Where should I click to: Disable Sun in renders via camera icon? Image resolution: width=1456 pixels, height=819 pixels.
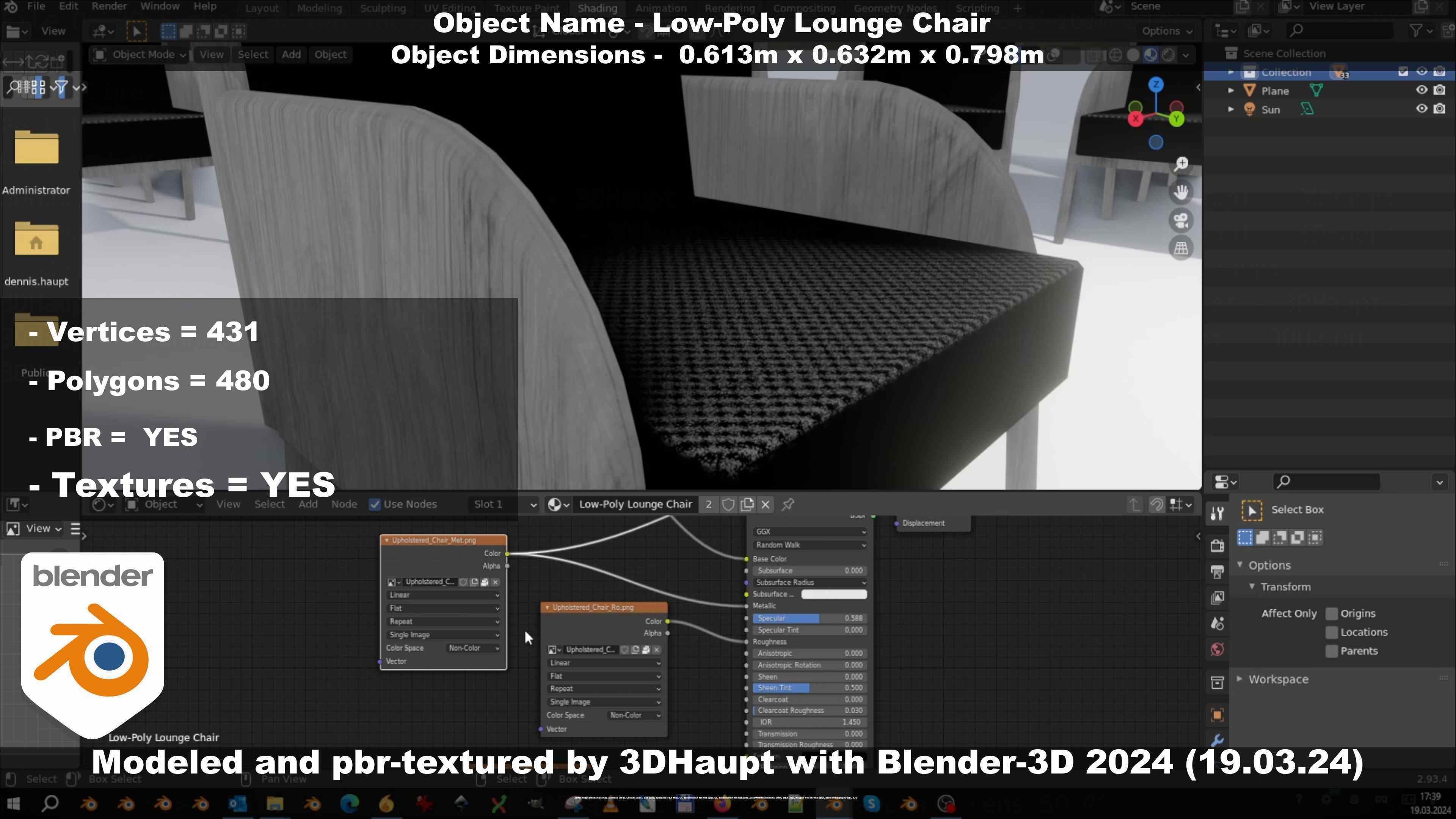click(x=1440, y=109)
